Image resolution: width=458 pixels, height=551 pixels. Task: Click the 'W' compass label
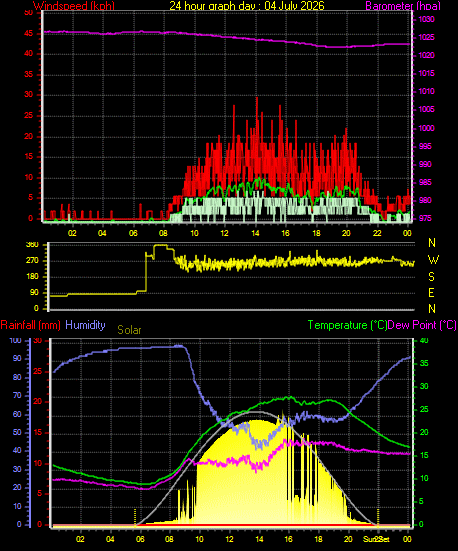pos(433,260)
